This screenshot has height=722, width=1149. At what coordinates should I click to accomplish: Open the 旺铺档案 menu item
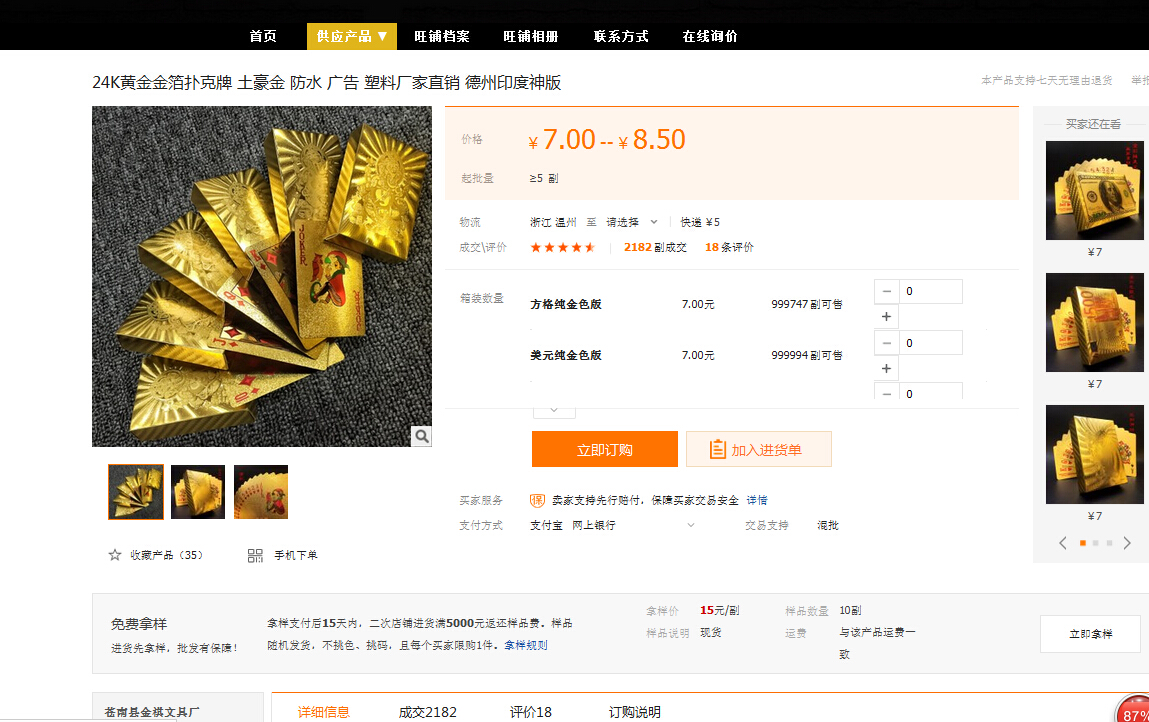[x=442, y=36]
